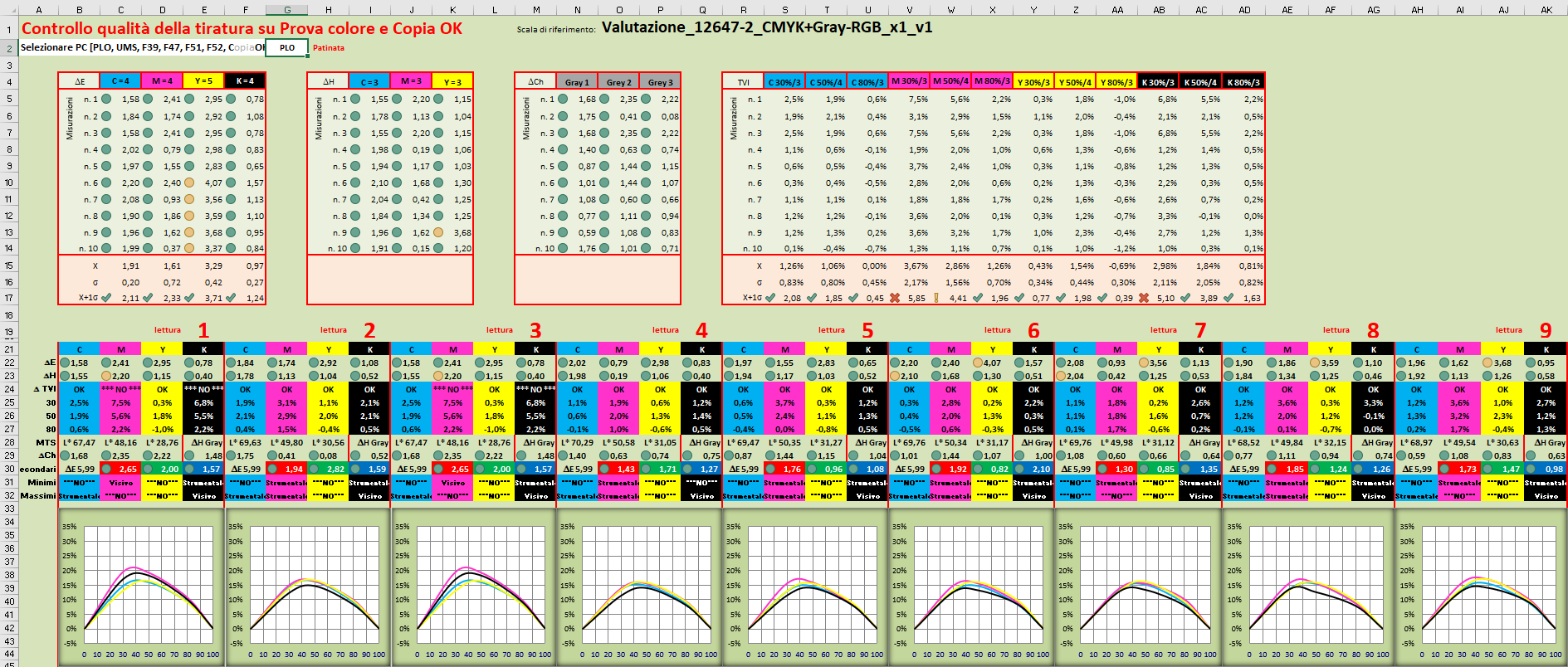Click green check beside 2,08 in TVI table
1568x667 pixels.
click(x=770, y=298)
